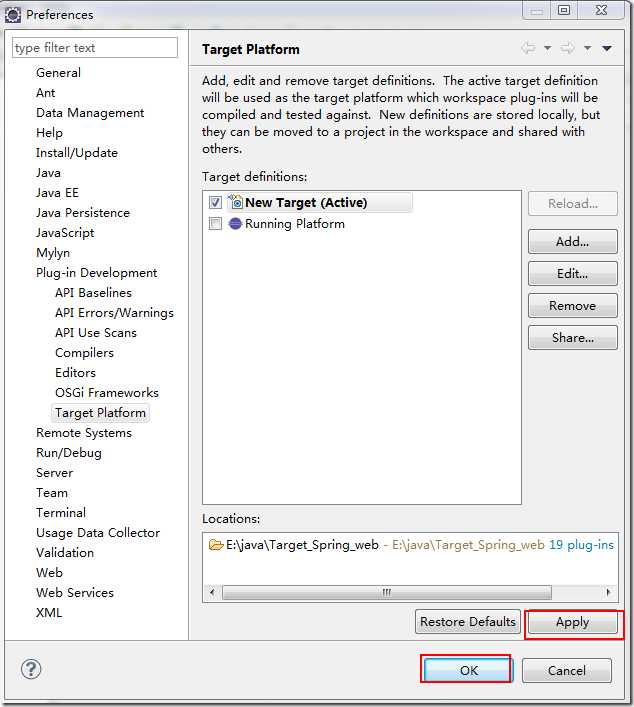This screenshot has width=634, height=707.
Task: Select the E:\java\Target_Spring_web location row
Action: coord(410,545)
